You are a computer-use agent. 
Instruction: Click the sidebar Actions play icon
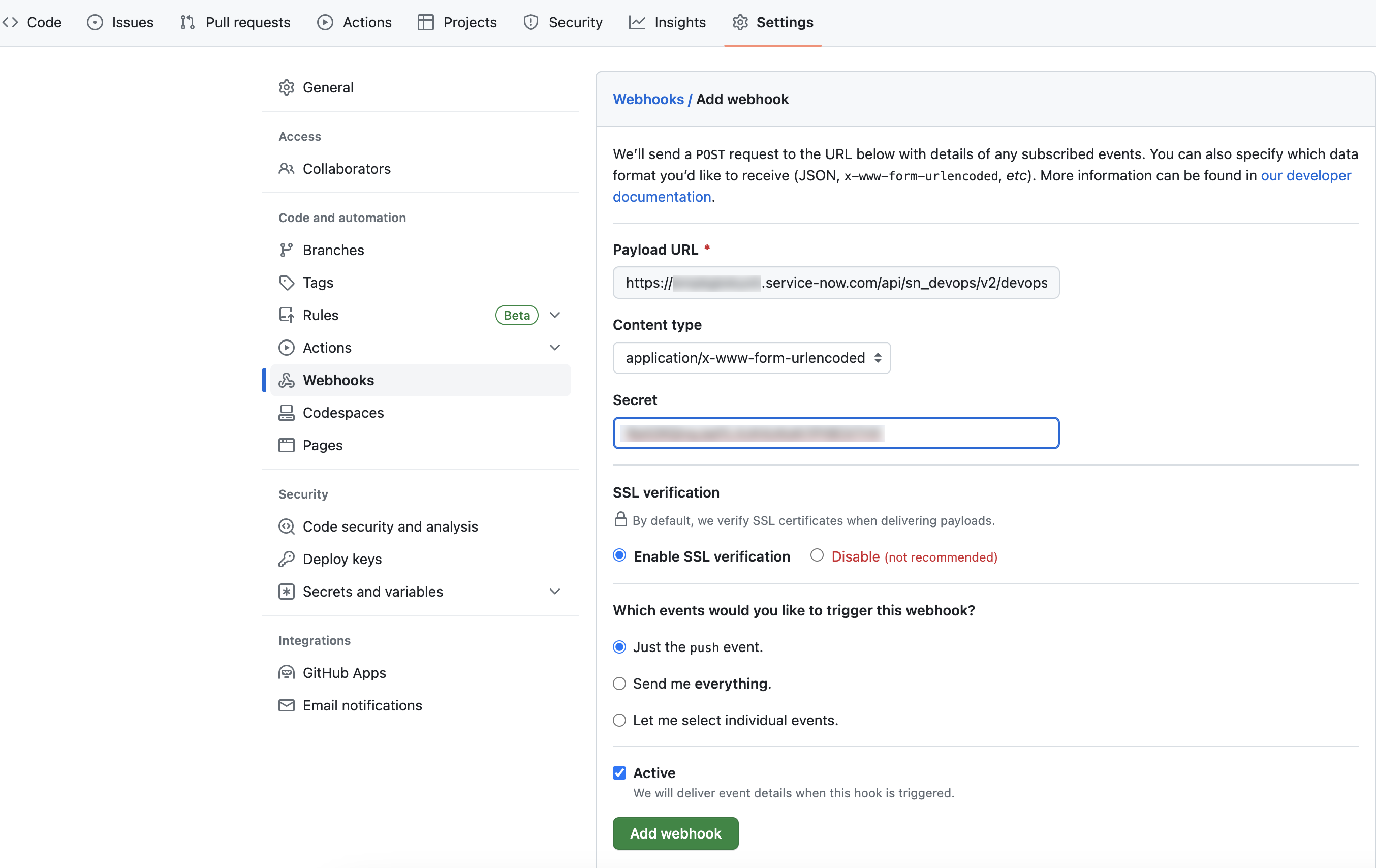tap(286, 348)
